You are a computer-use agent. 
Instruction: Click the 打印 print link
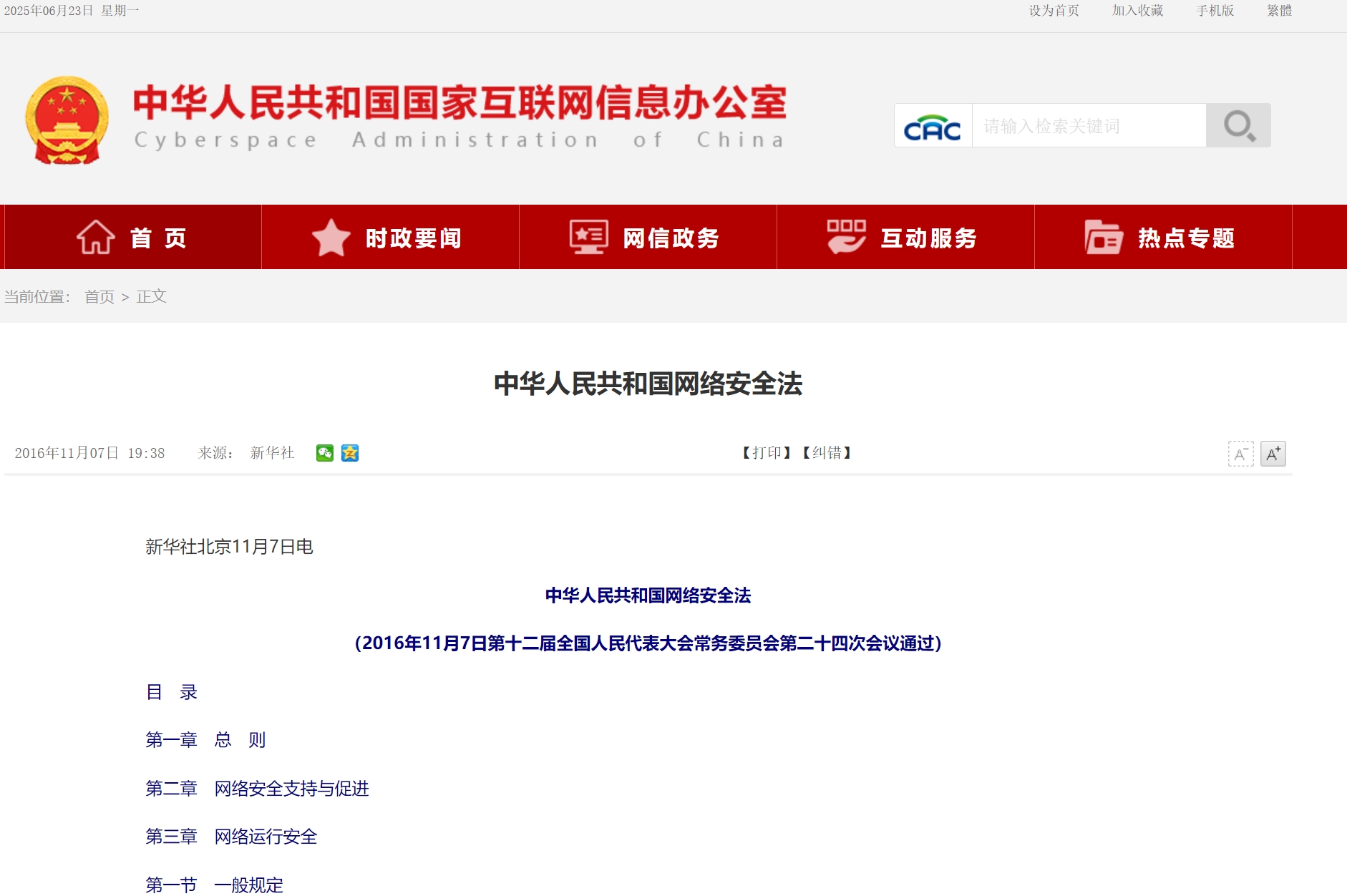coord(767,453)
